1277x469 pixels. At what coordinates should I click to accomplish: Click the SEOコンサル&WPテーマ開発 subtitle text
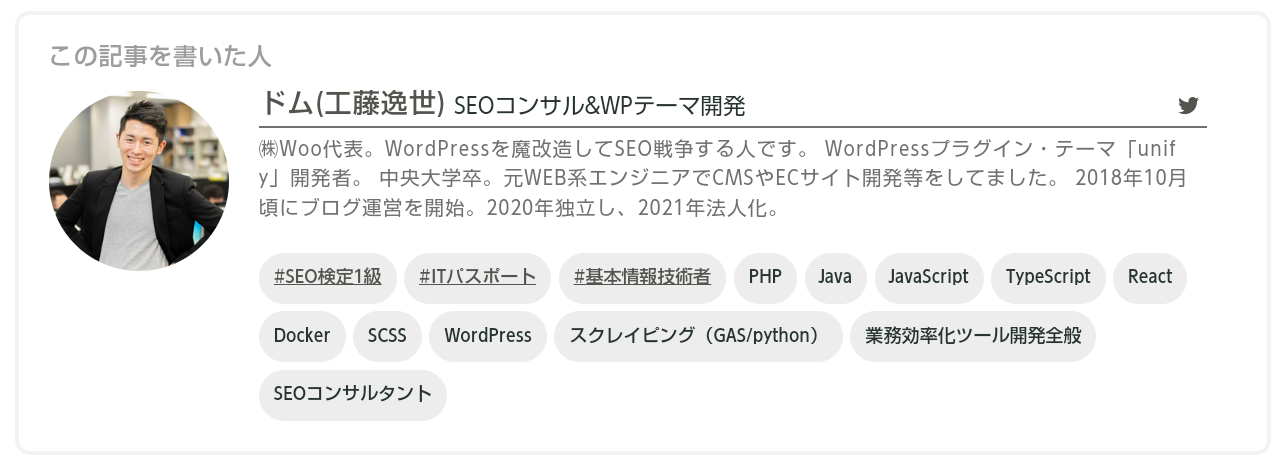(x=599, y=106)
